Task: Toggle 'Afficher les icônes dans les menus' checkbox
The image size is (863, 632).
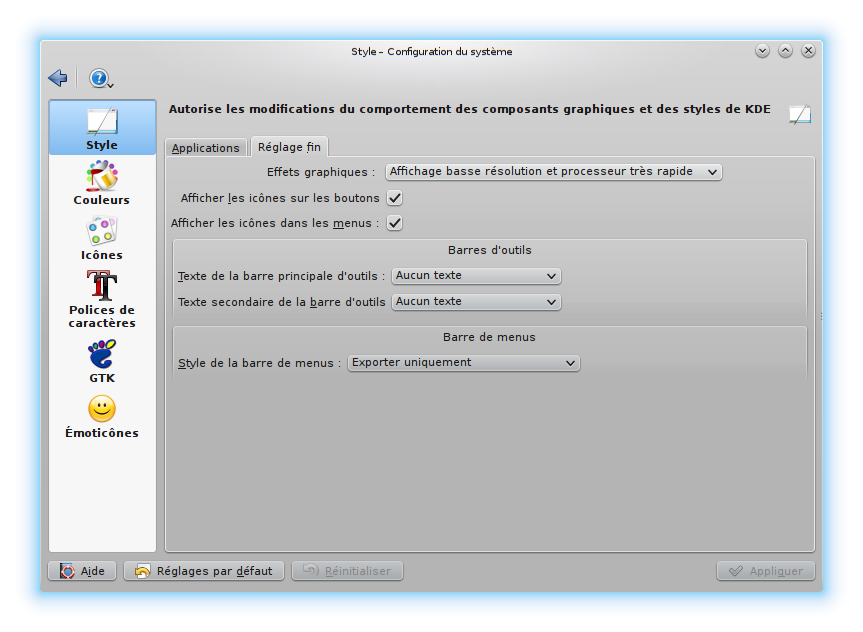Action: click(x=395, y=223)
